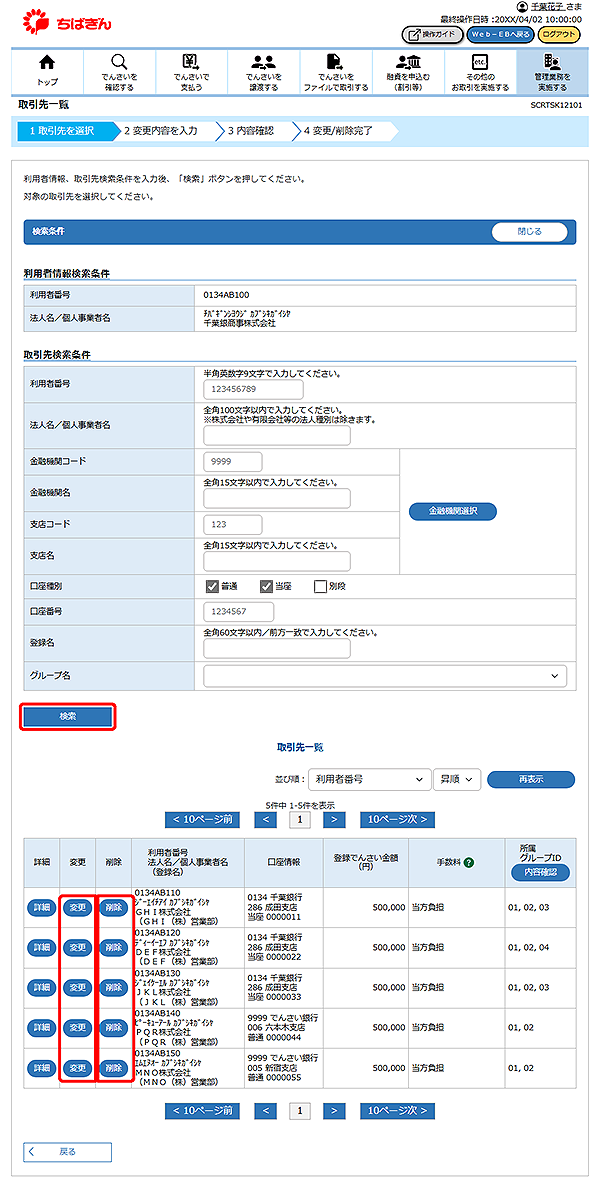Image resolution: width=600 pixels, height=1188 pixels.
Task: Open でんさいを譲渡する menu
Action: pyautogui.click(x=263, y=72)
